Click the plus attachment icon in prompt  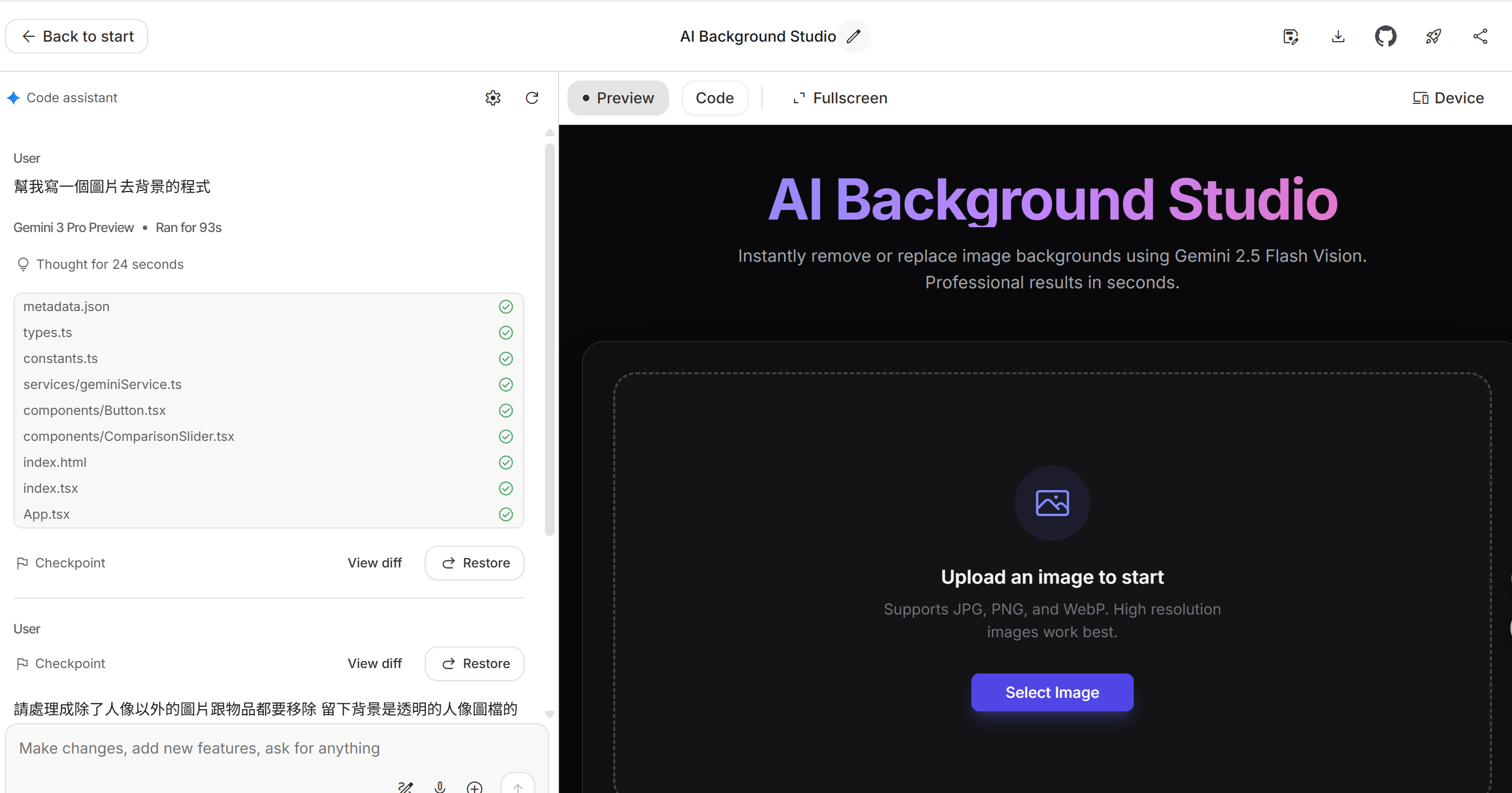point(474,787)
